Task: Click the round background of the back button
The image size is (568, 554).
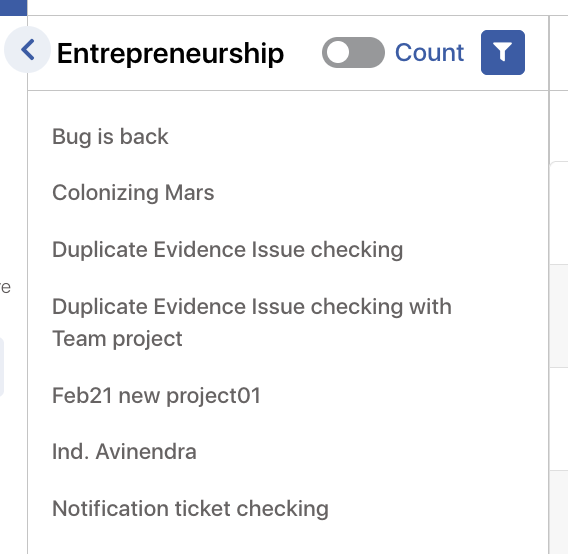Action: tap(27, 50)
